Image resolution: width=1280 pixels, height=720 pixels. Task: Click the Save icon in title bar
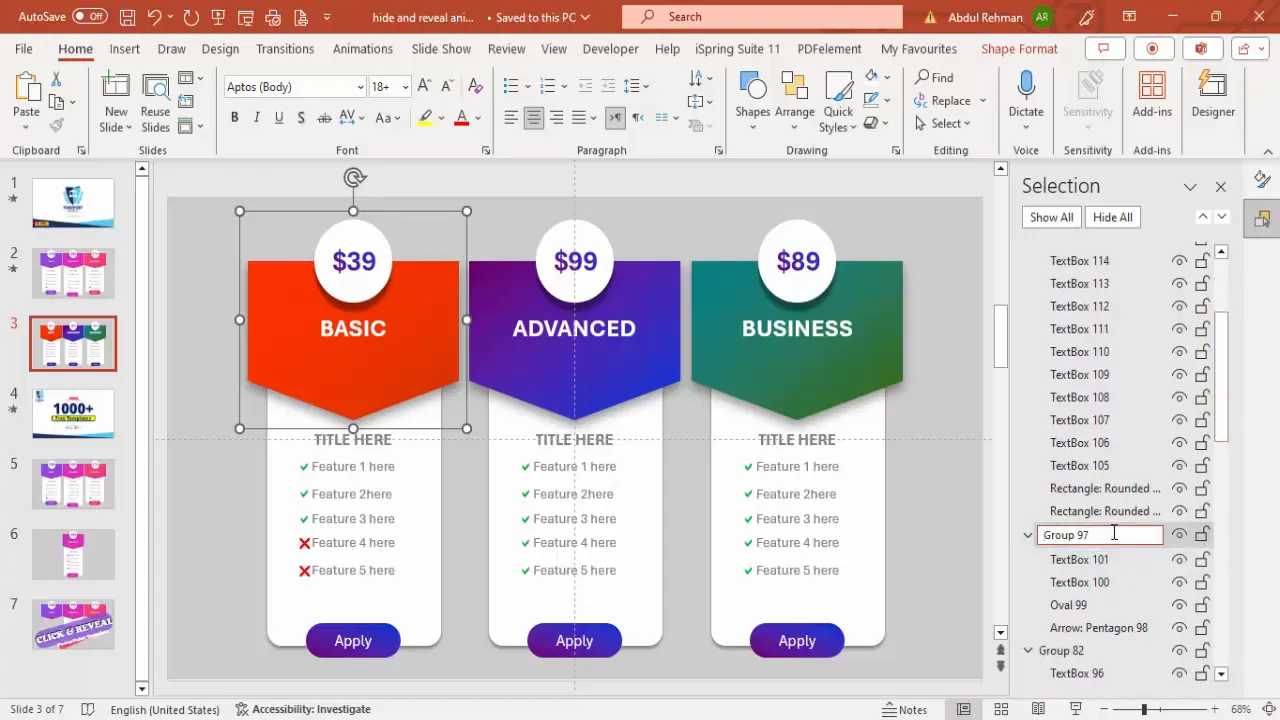[x=128, y=17]
